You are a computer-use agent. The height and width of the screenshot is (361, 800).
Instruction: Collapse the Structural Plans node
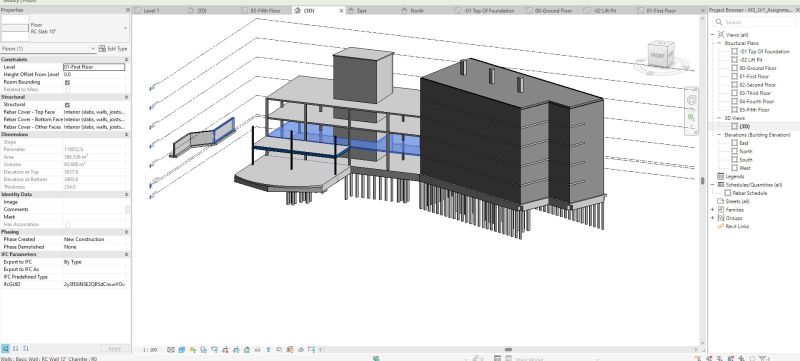coord(720,43)
